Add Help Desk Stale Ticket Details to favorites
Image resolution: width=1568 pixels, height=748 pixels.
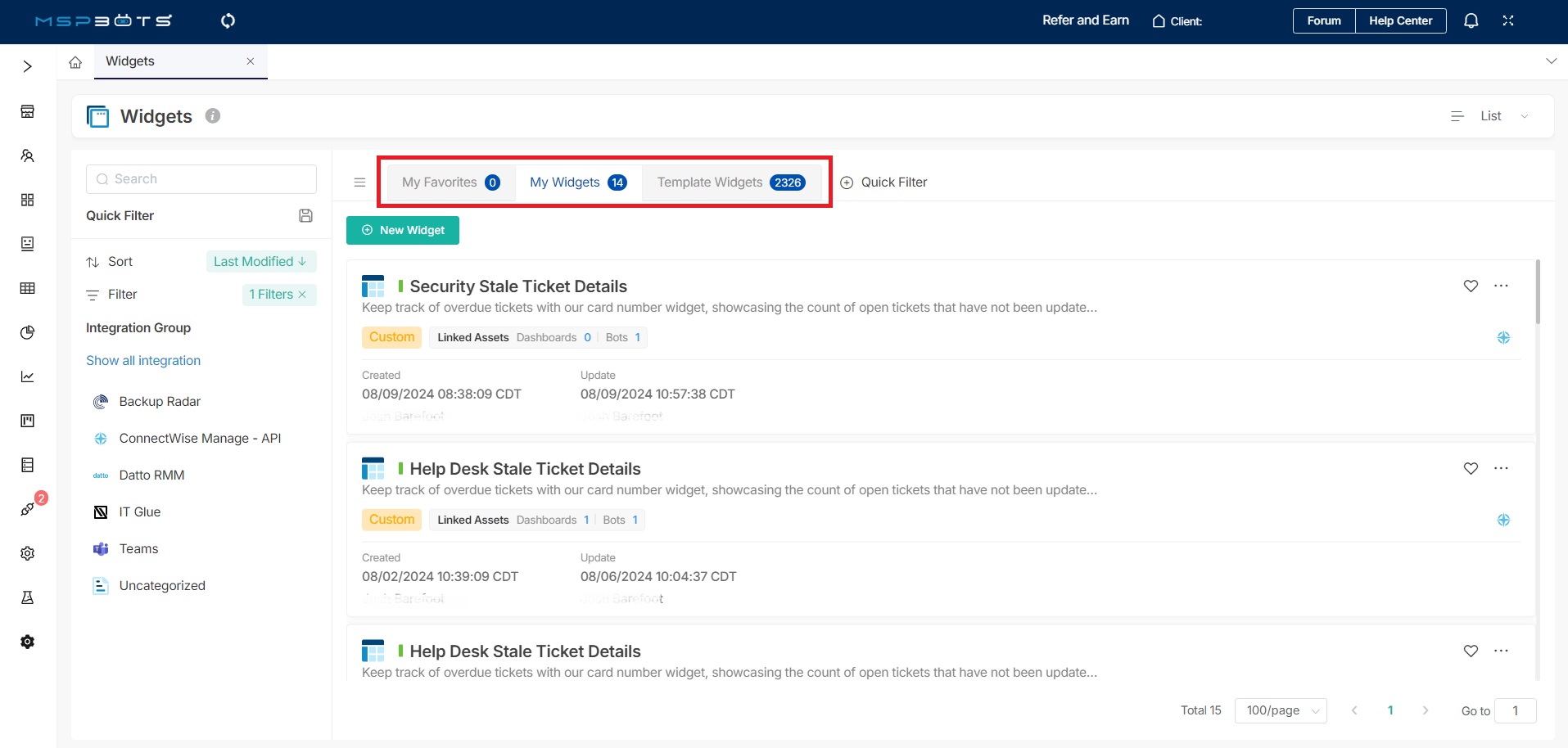point(1471,468)
